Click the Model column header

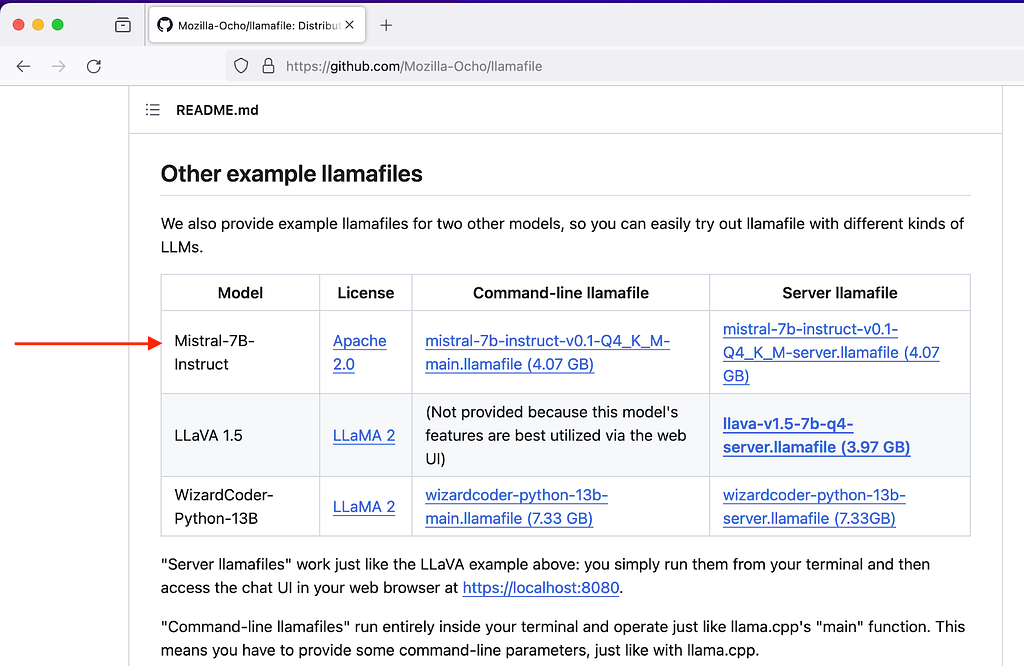pyautogui.click(x=240, y=293)
